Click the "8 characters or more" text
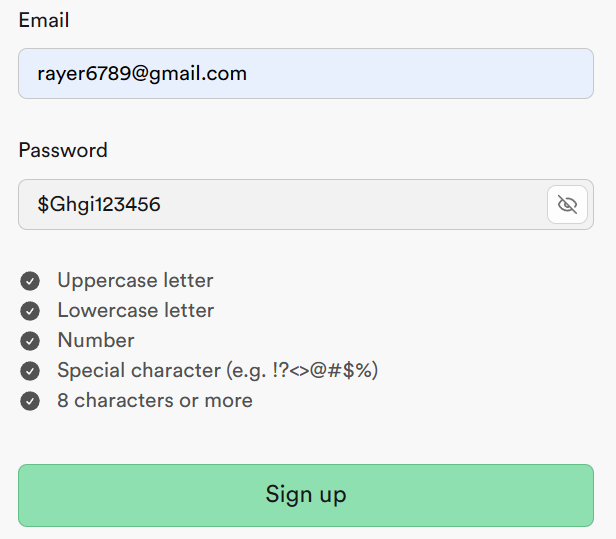 pyautogui.click(x=155, y=401)
